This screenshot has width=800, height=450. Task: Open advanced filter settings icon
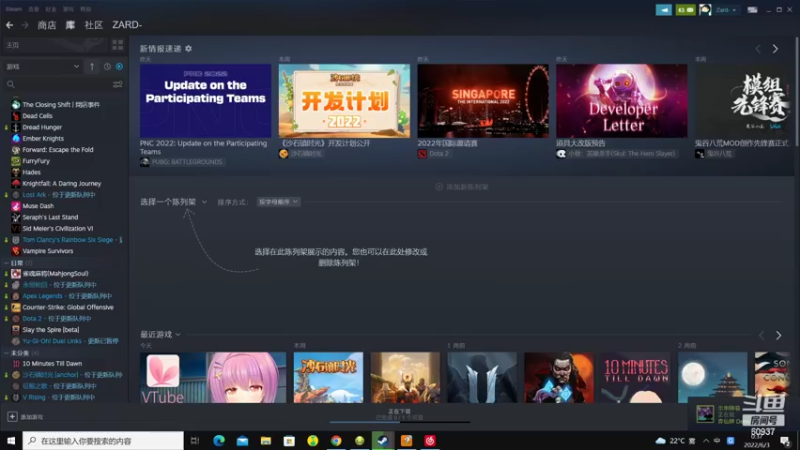click(118, 84)
